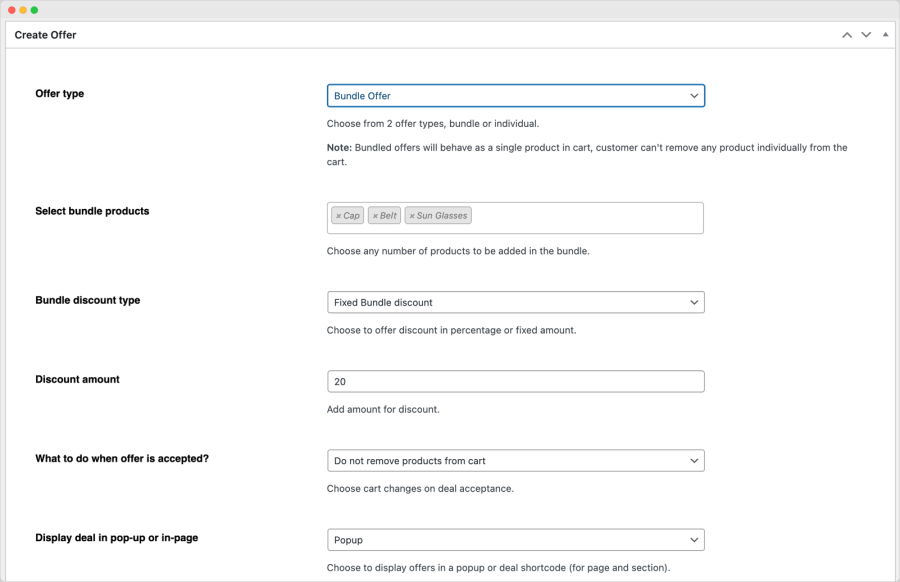Click inside the bundle products search box

tap(585, 217)
